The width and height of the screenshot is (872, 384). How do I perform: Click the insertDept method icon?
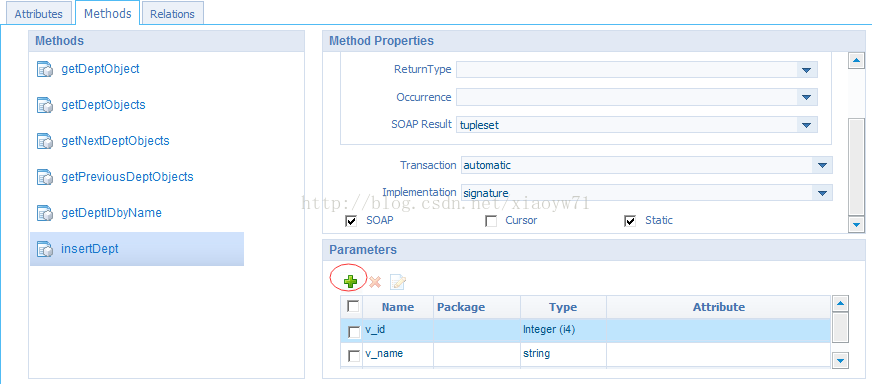44,249
